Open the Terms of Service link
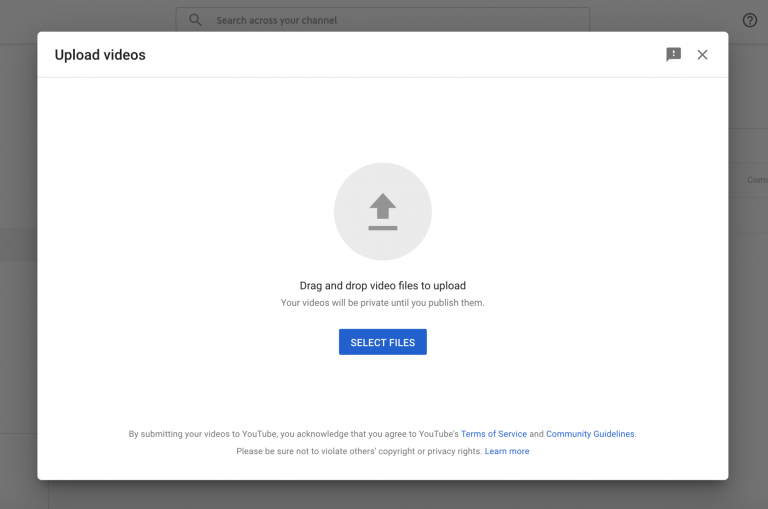Screen dimensions: 768x509 [x=493, y=434]
